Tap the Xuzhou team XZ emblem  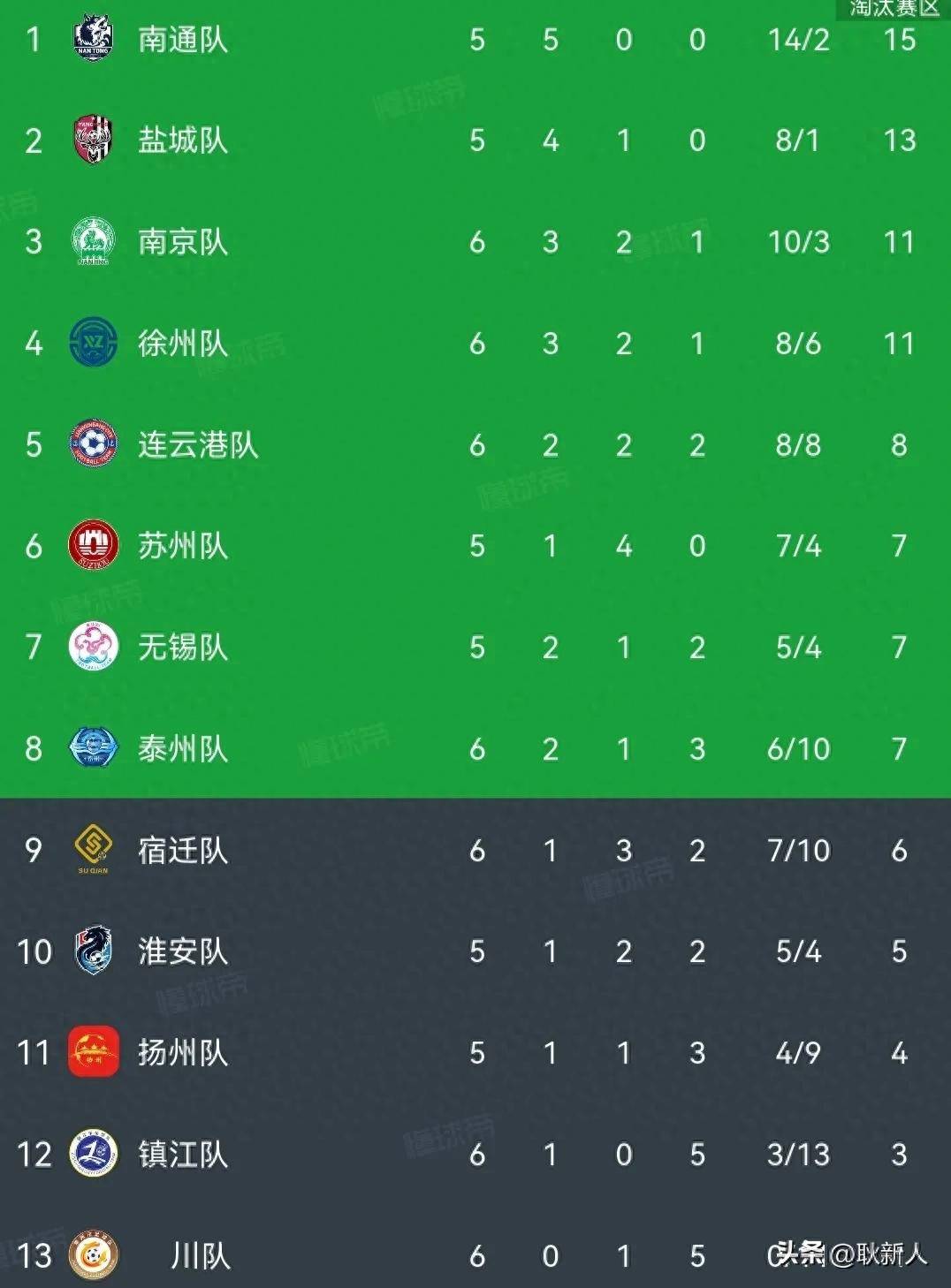(x=93, y=343)
